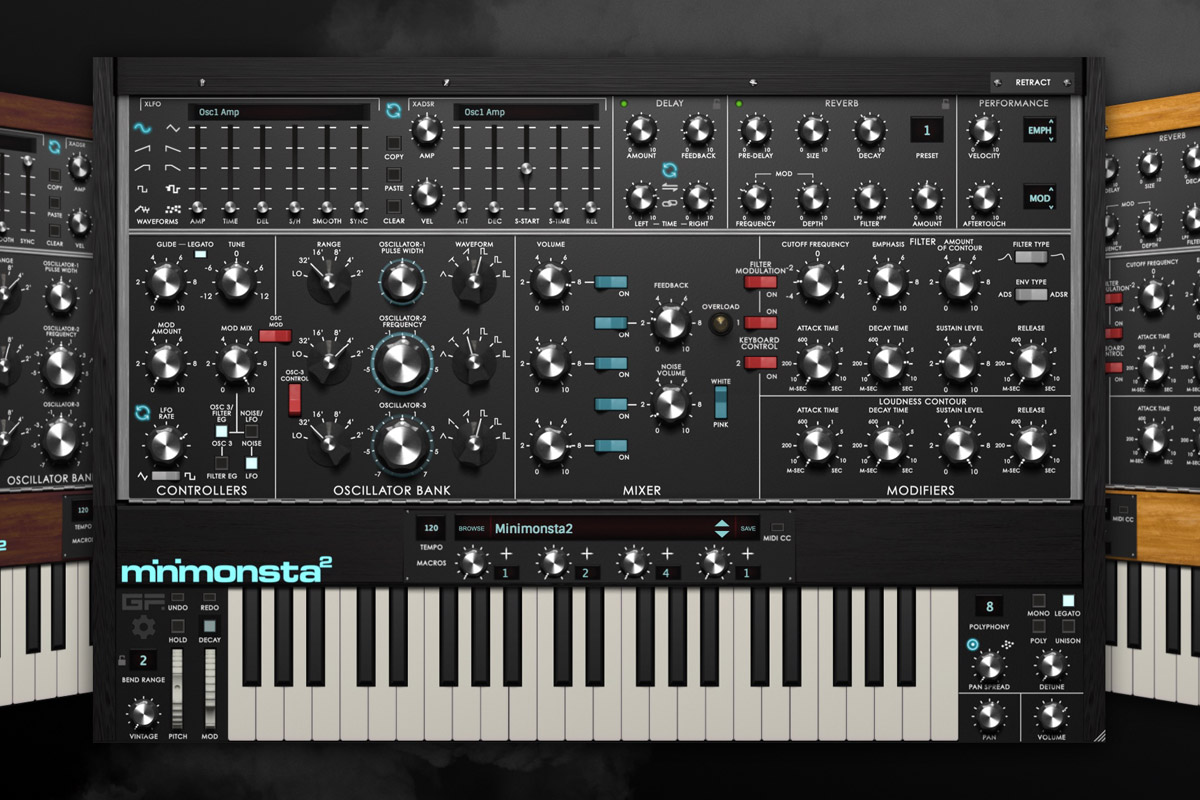
Task: Click the XADSR Clear button
Action: (394, 206)
